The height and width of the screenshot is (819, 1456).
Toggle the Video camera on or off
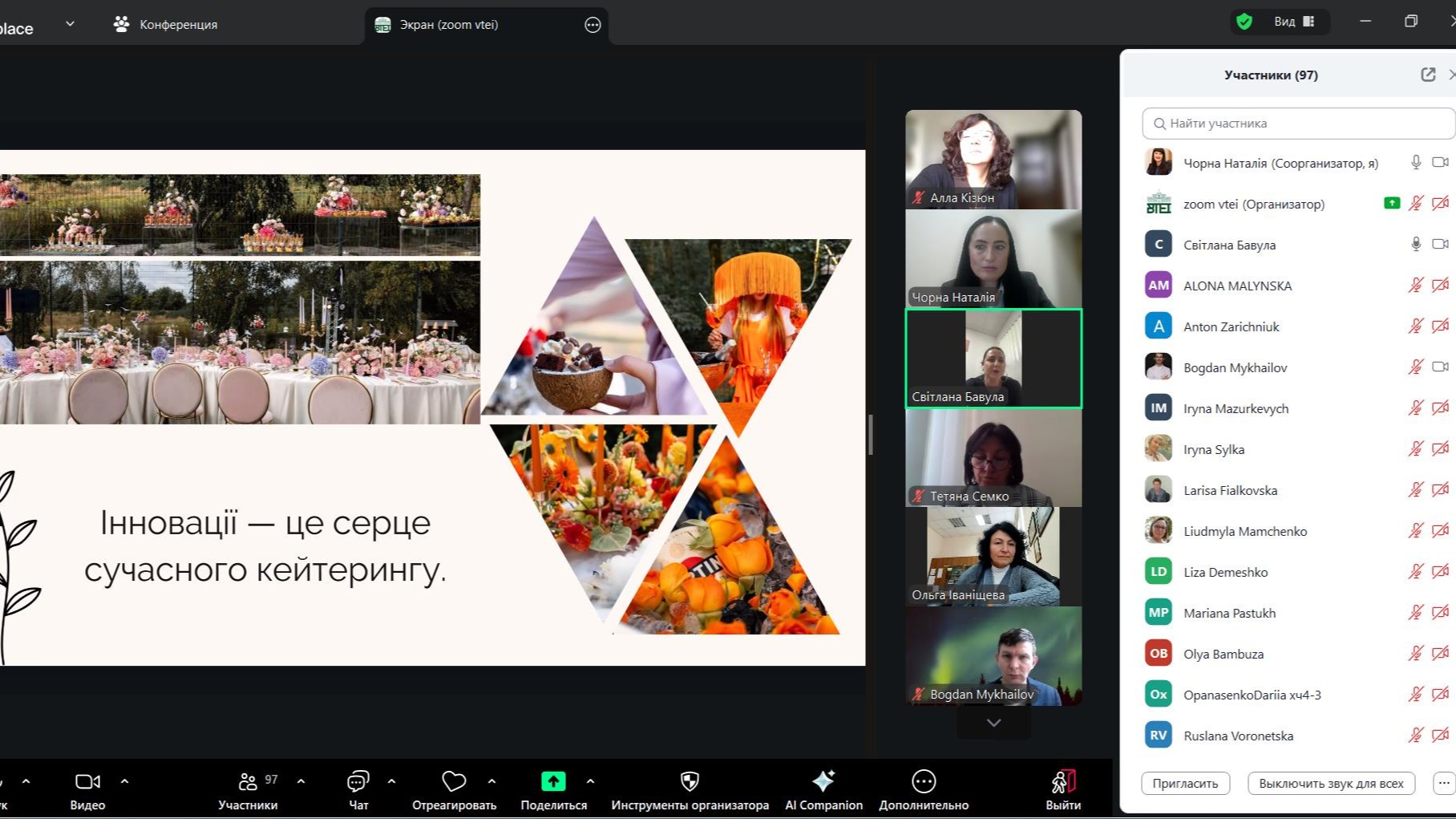click(87, 781)
